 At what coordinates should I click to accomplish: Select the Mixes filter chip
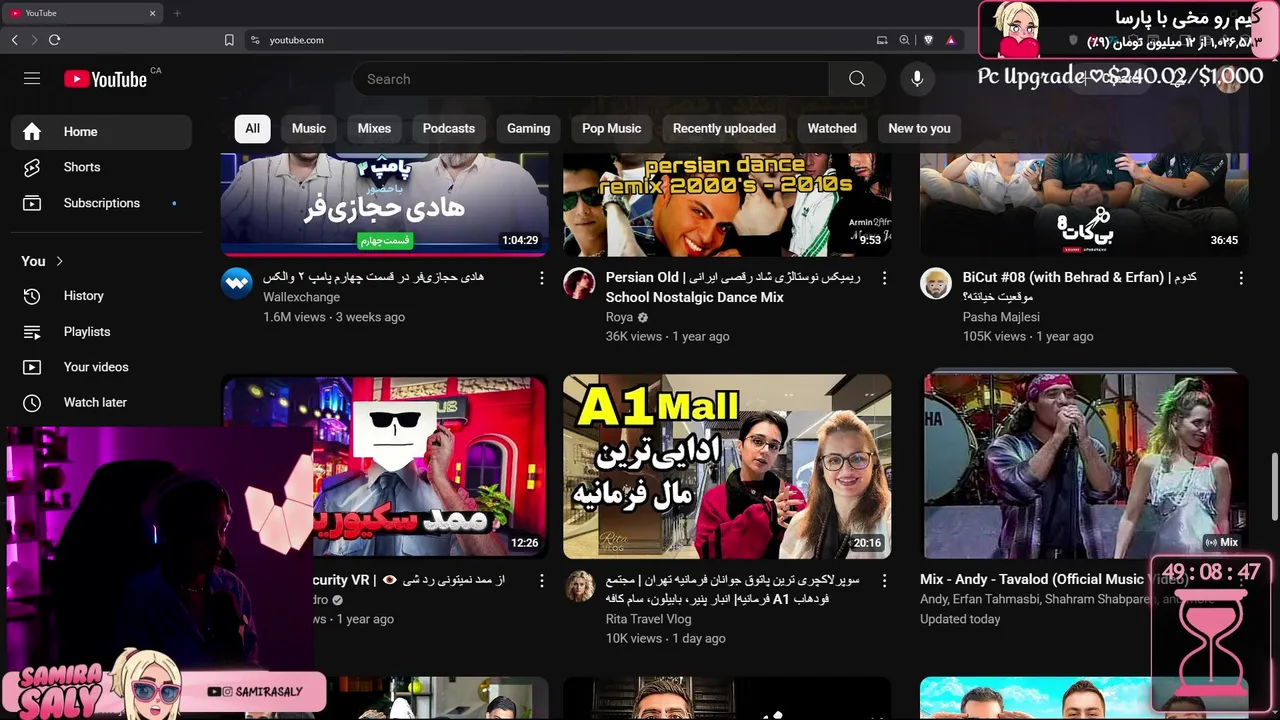point(374,128)
